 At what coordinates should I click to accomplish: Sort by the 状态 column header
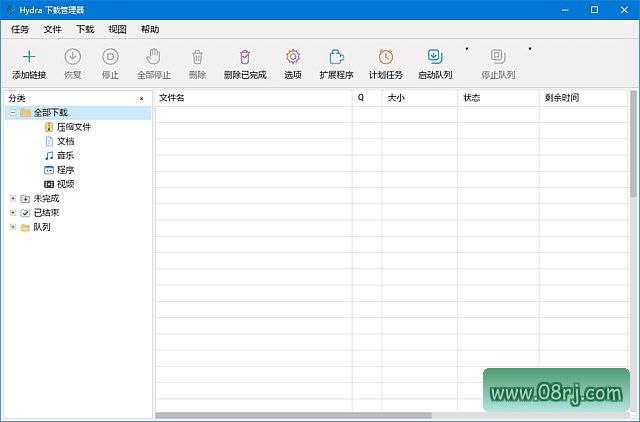pyautogui.click(x=498, y=98)
